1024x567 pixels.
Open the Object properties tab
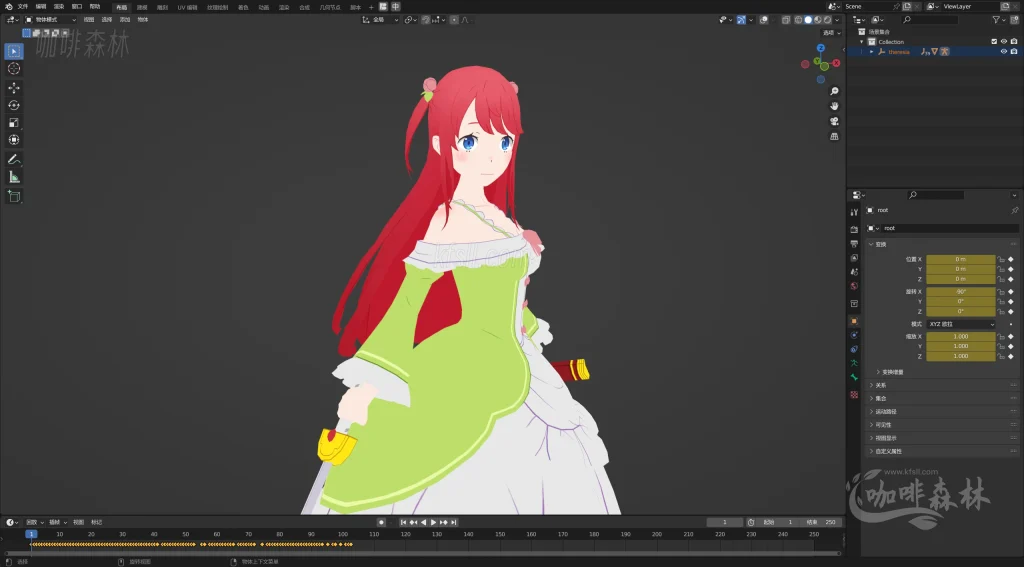pyautogui.click(x=854, y=321)
